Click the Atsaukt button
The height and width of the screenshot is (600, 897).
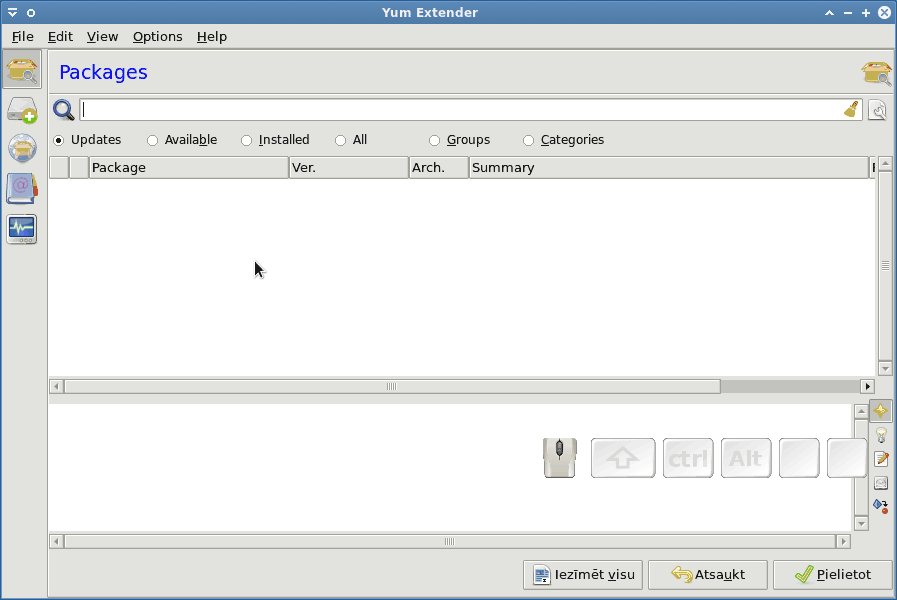coord(708,575)
